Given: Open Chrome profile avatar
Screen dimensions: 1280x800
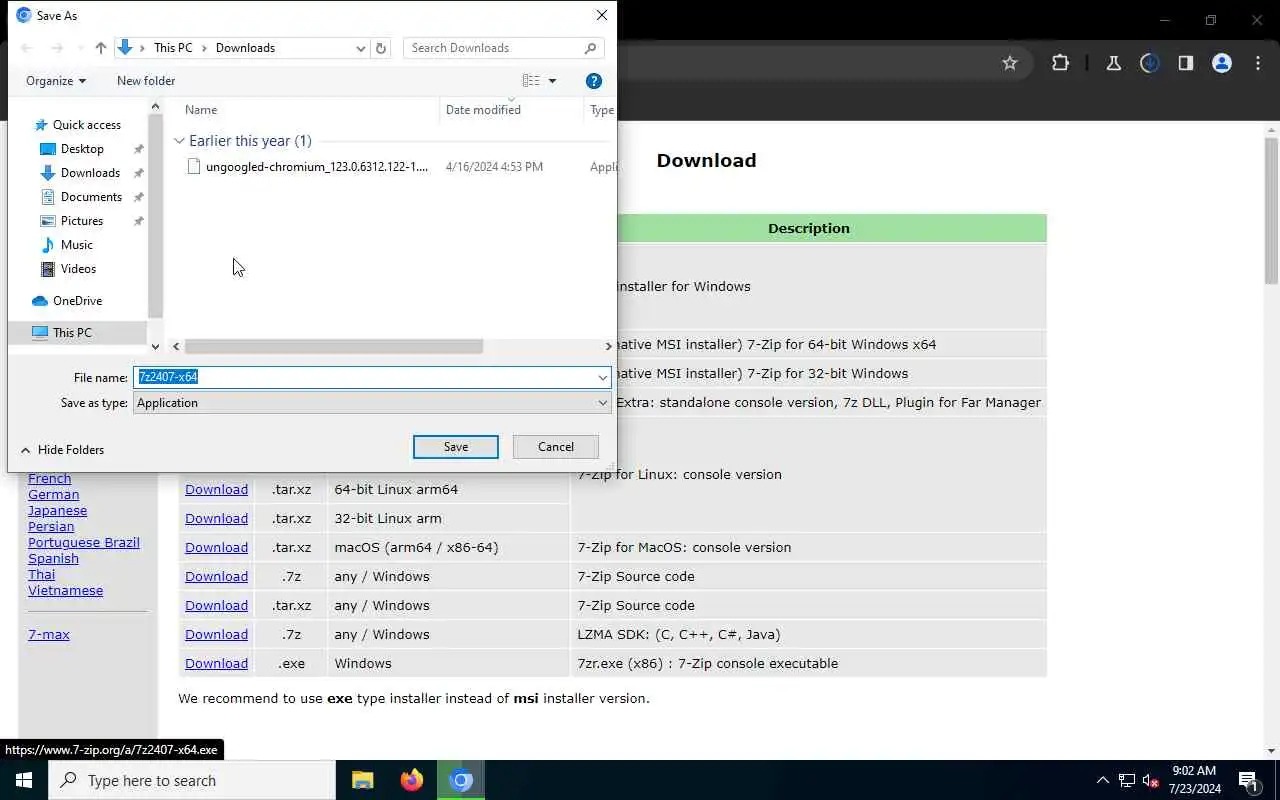Looking at the screenshot, I should [1221, 63].
